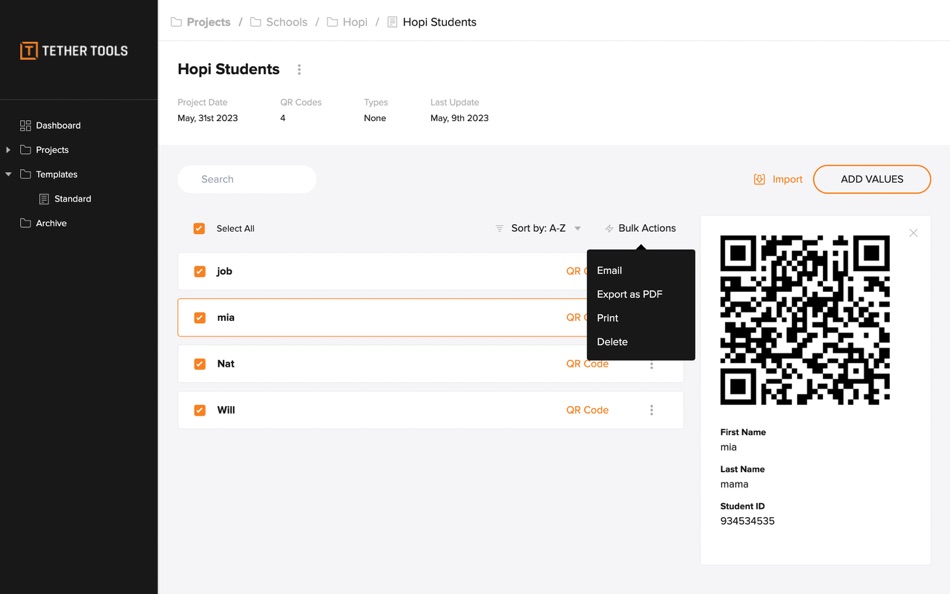The height and width of the screenshot is (594, 950).
Task: Uncheck the job row checkbox
Action: click(199, 272)
